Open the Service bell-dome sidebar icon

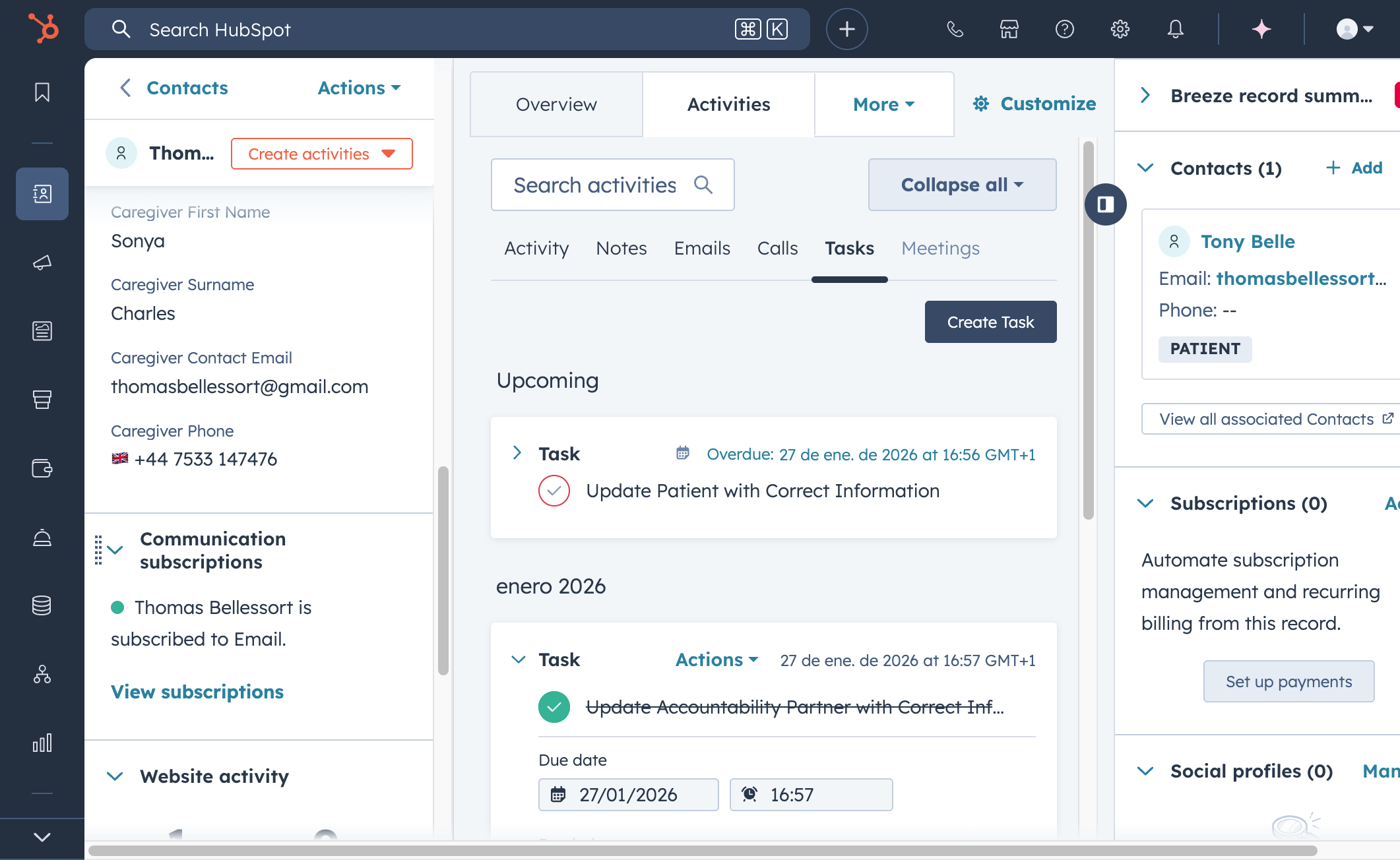pos(42,537)
